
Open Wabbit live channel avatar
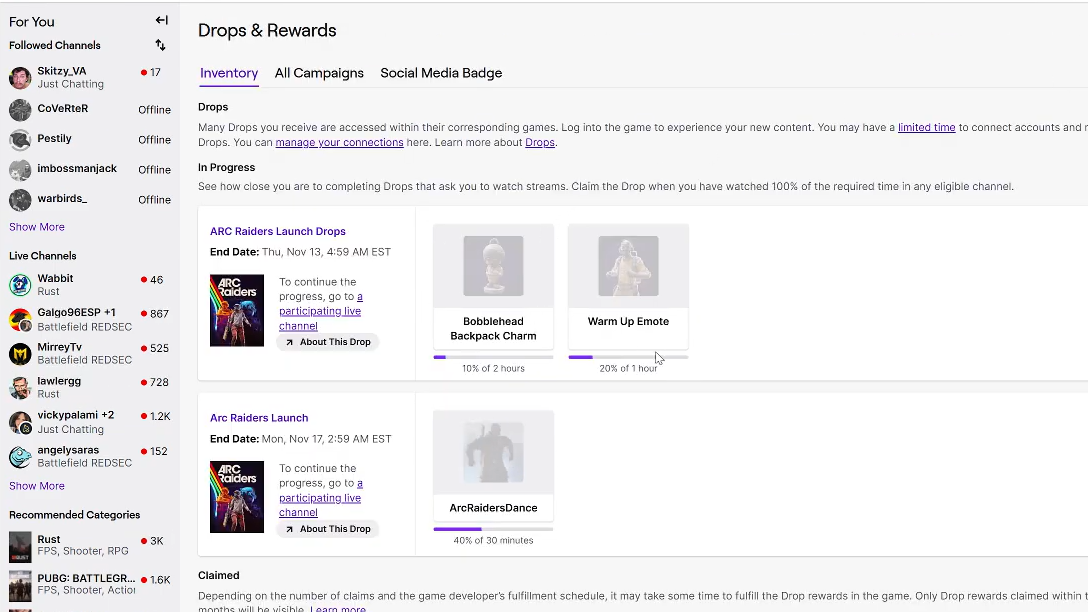20,284
